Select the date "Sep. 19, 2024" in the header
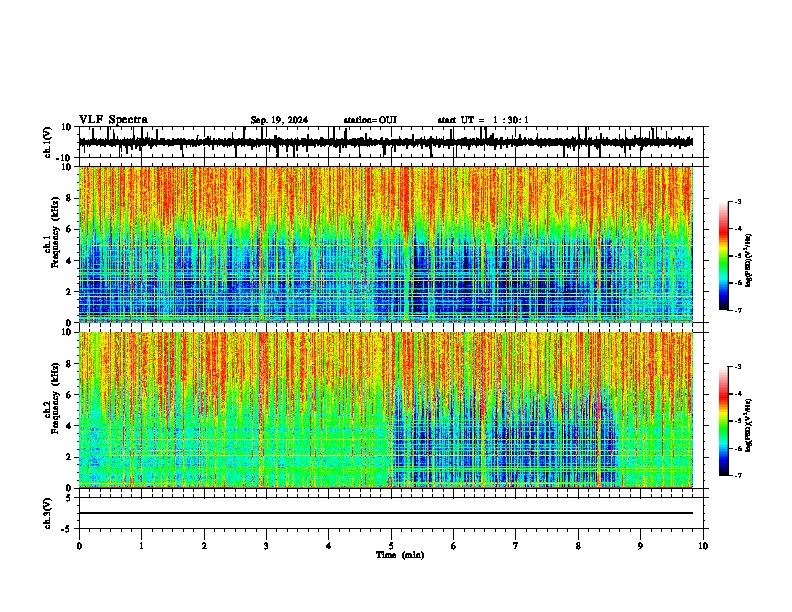The image size is (792, 612). coord(279,120)
